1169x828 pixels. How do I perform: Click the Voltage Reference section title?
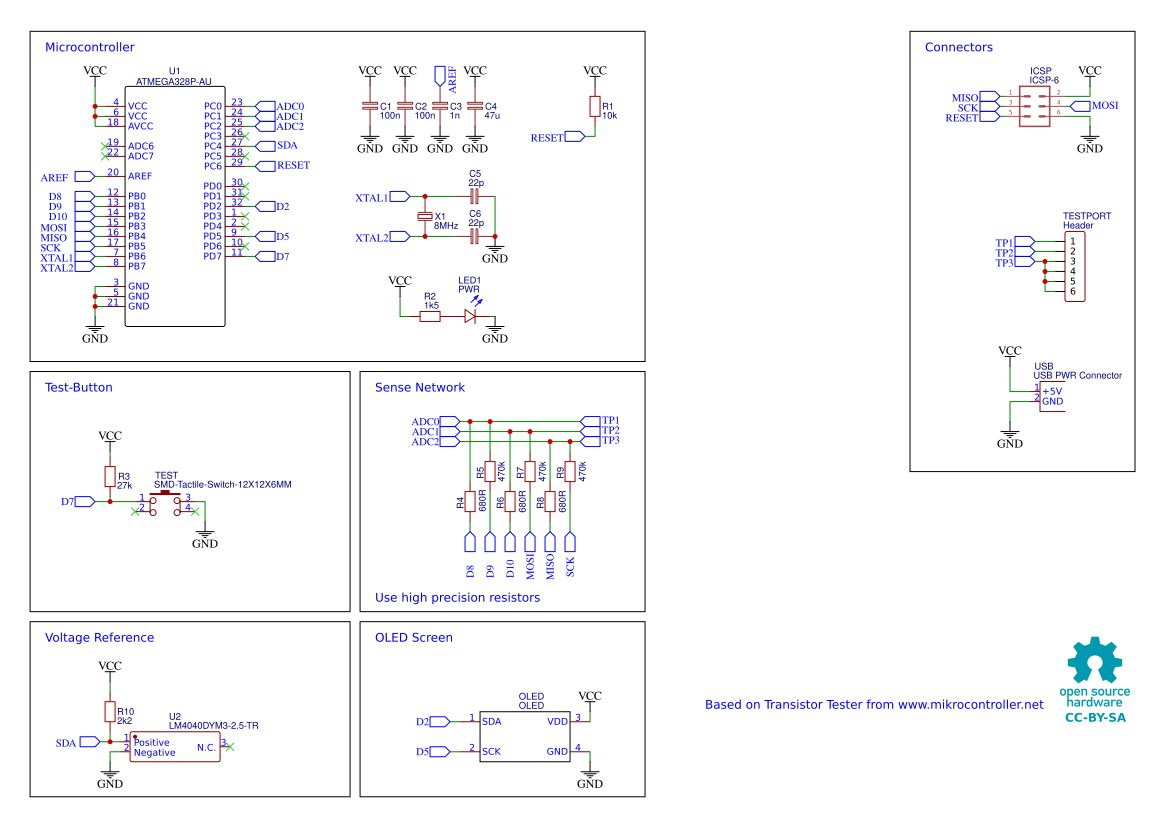click(99, 637)
